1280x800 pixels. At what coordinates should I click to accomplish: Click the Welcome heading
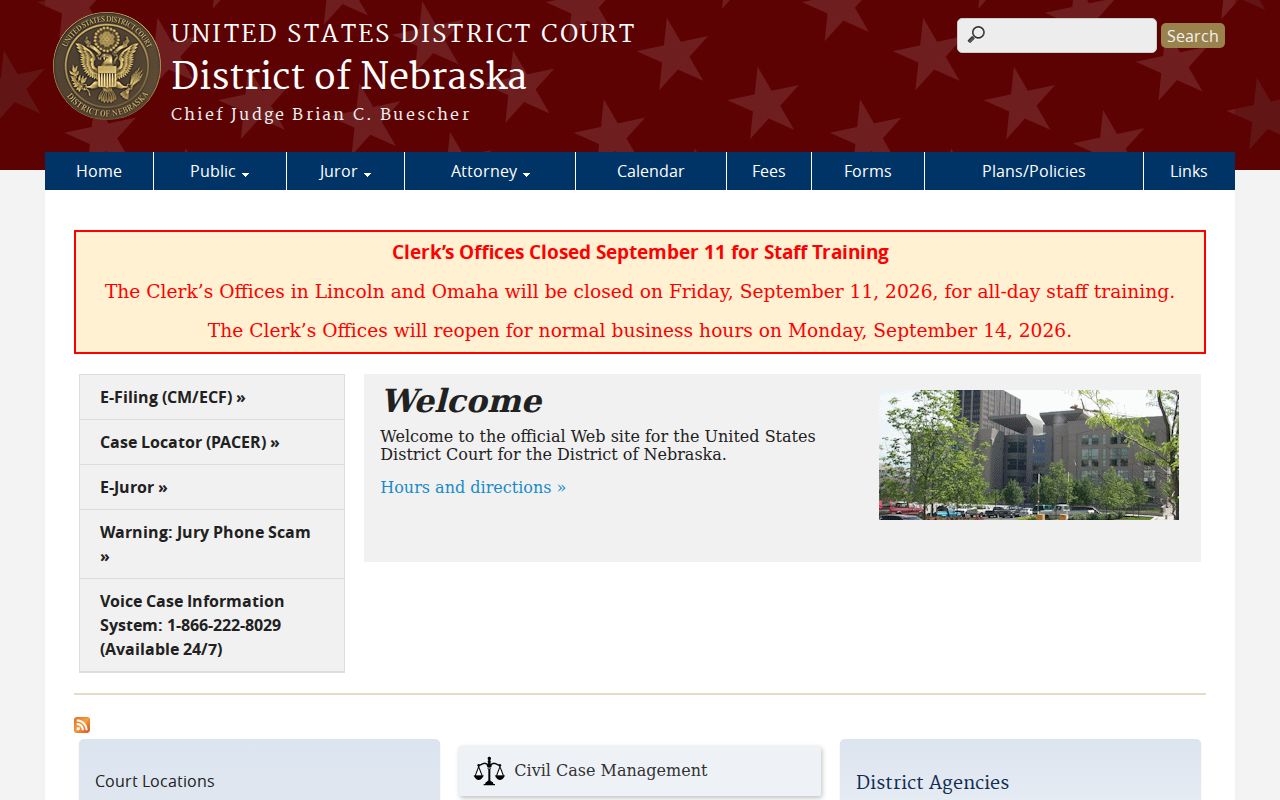(x=462, y=400)
